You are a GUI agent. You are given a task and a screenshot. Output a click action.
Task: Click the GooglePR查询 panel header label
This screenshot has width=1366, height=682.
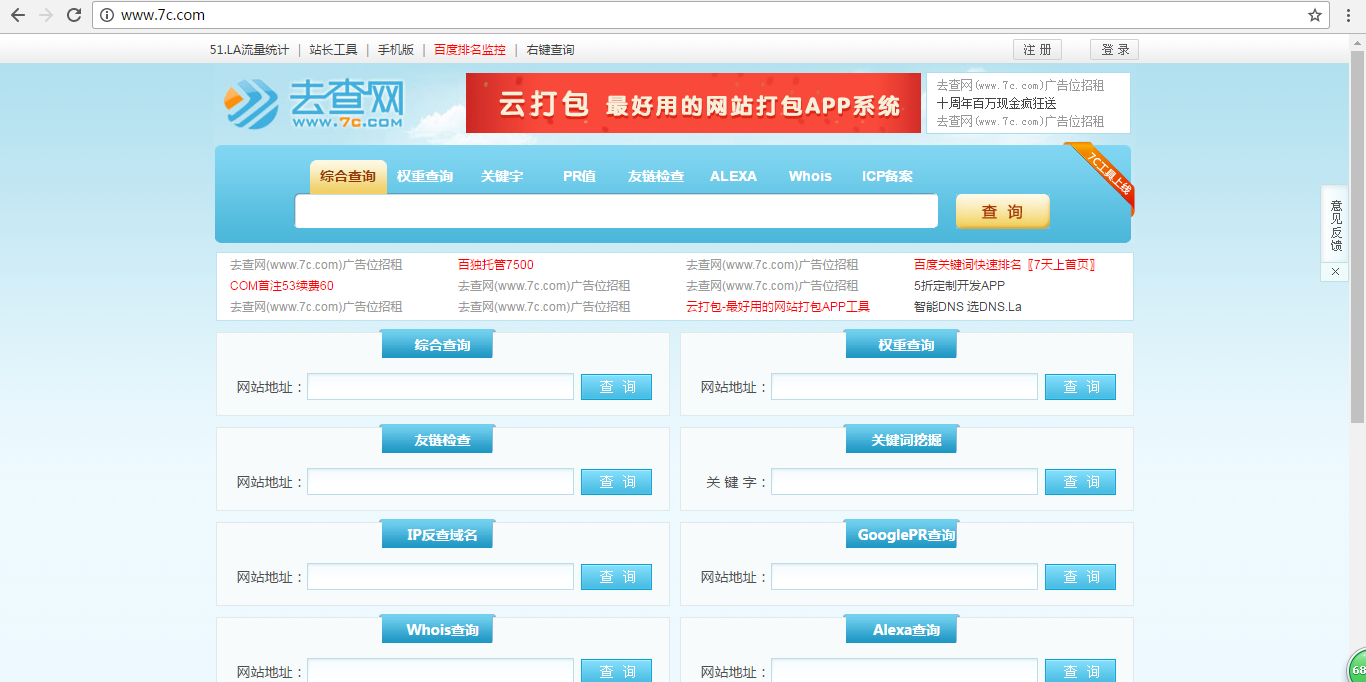(901, 535)
